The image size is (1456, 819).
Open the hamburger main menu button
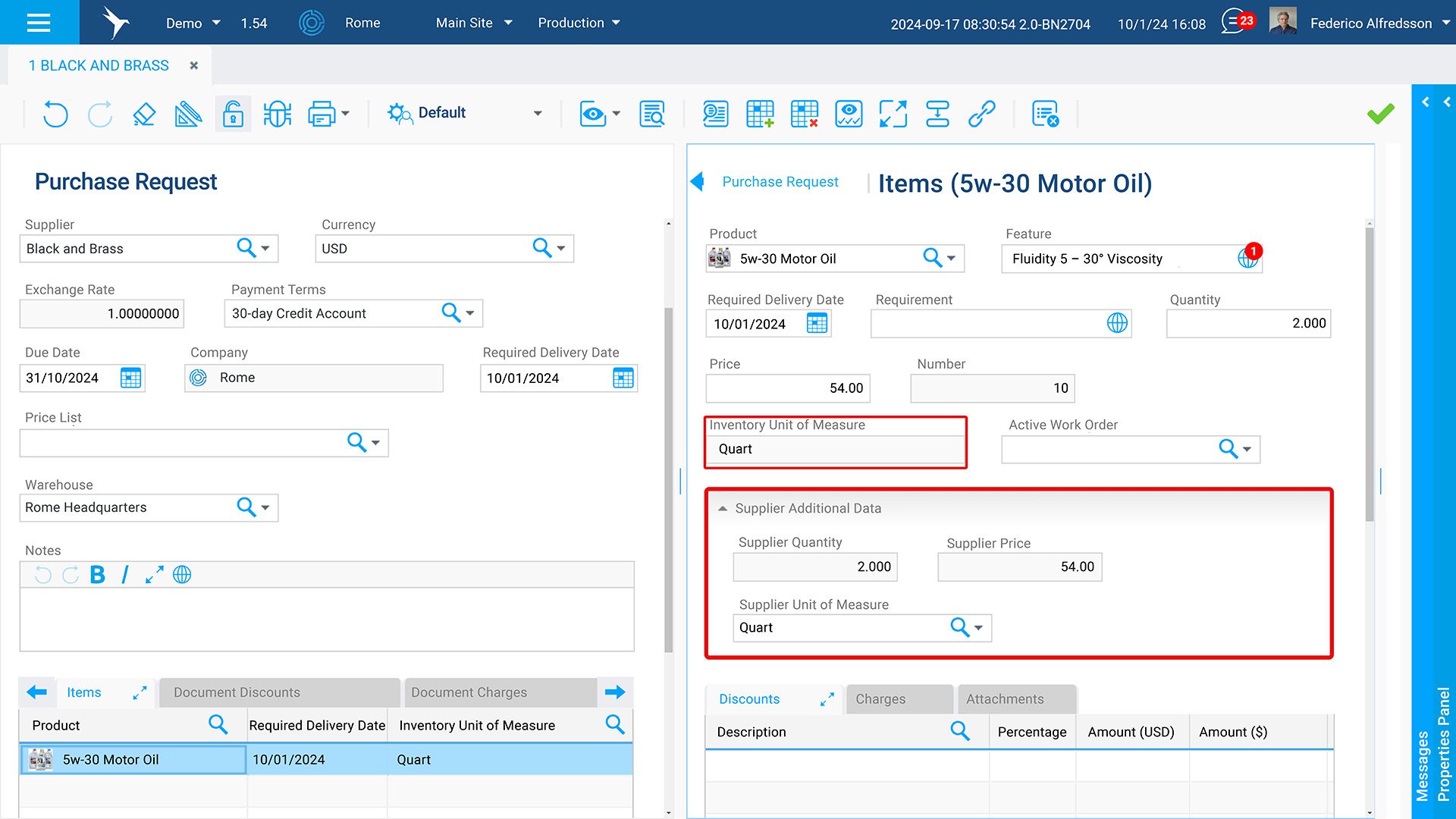tap(39, 22)
